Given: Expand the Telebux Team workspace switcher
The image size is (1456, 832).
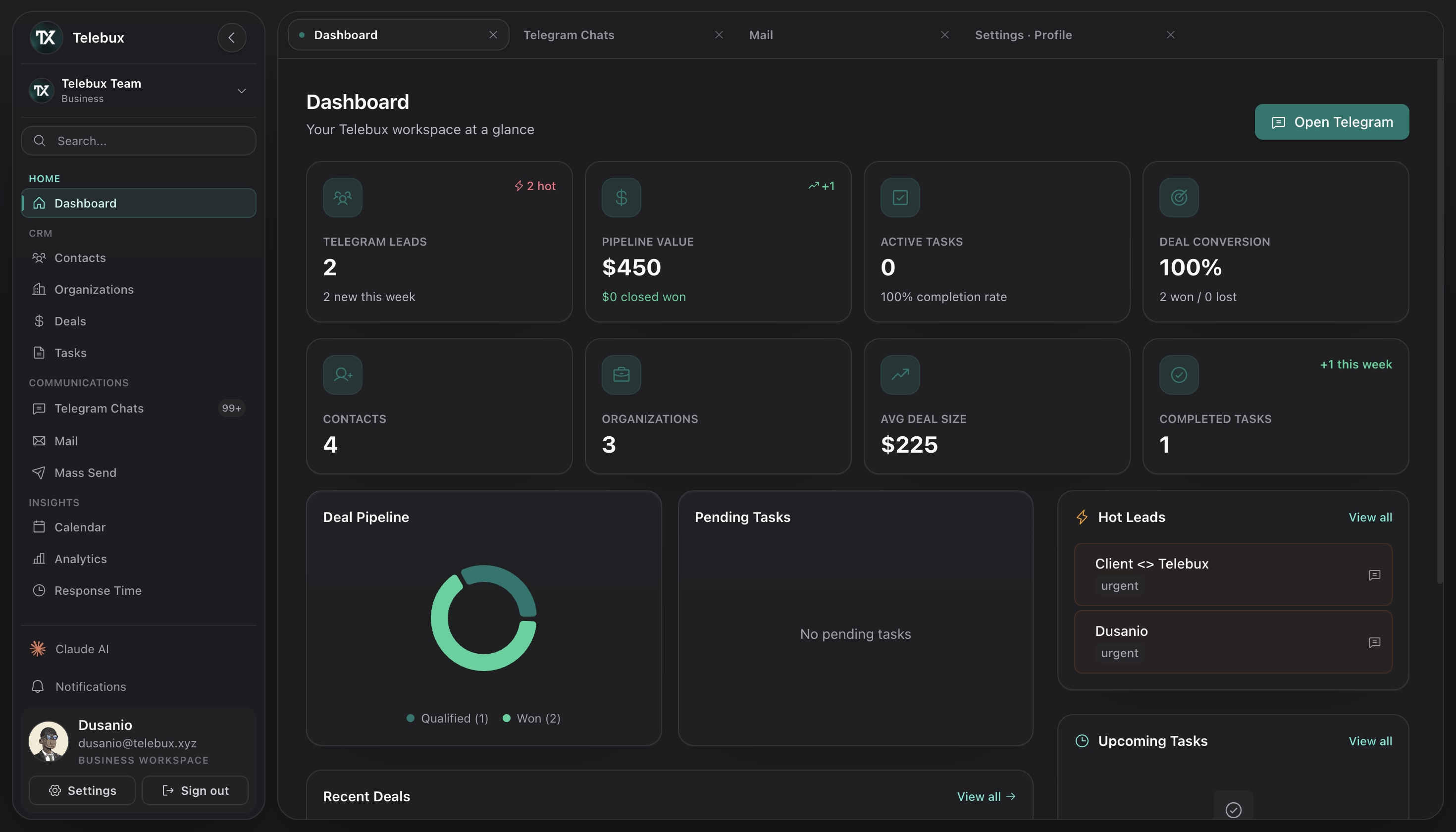Looking at the screenshot, I should point(138,91).
